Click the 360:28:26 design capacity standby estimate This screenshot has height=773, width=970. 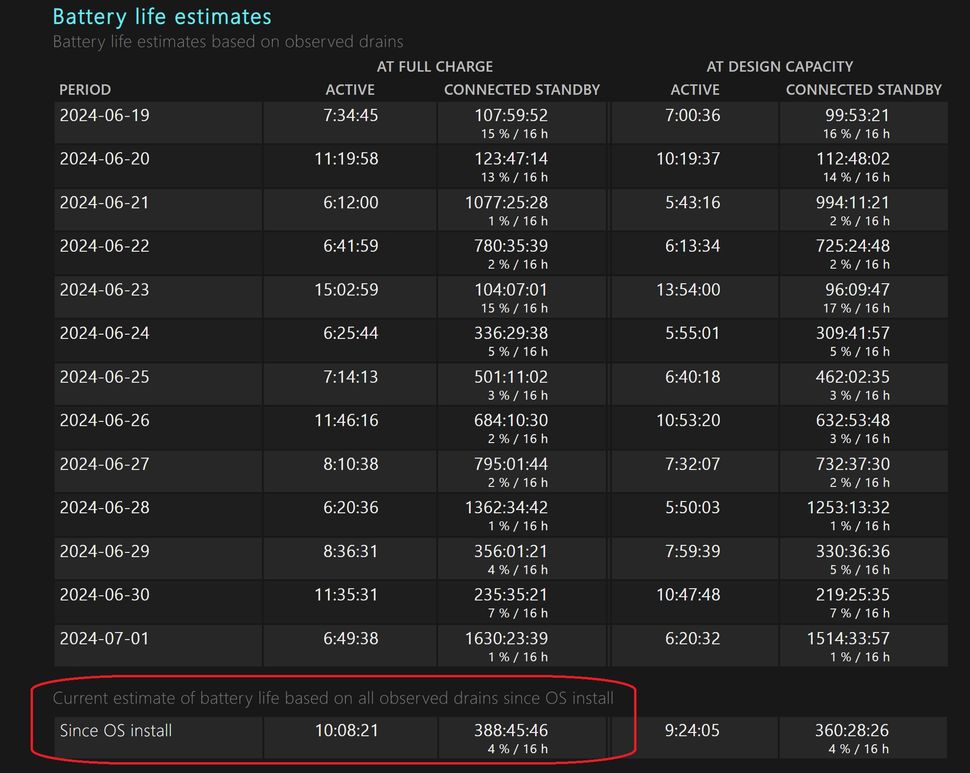pyautogui.click(x=852, y=731)
